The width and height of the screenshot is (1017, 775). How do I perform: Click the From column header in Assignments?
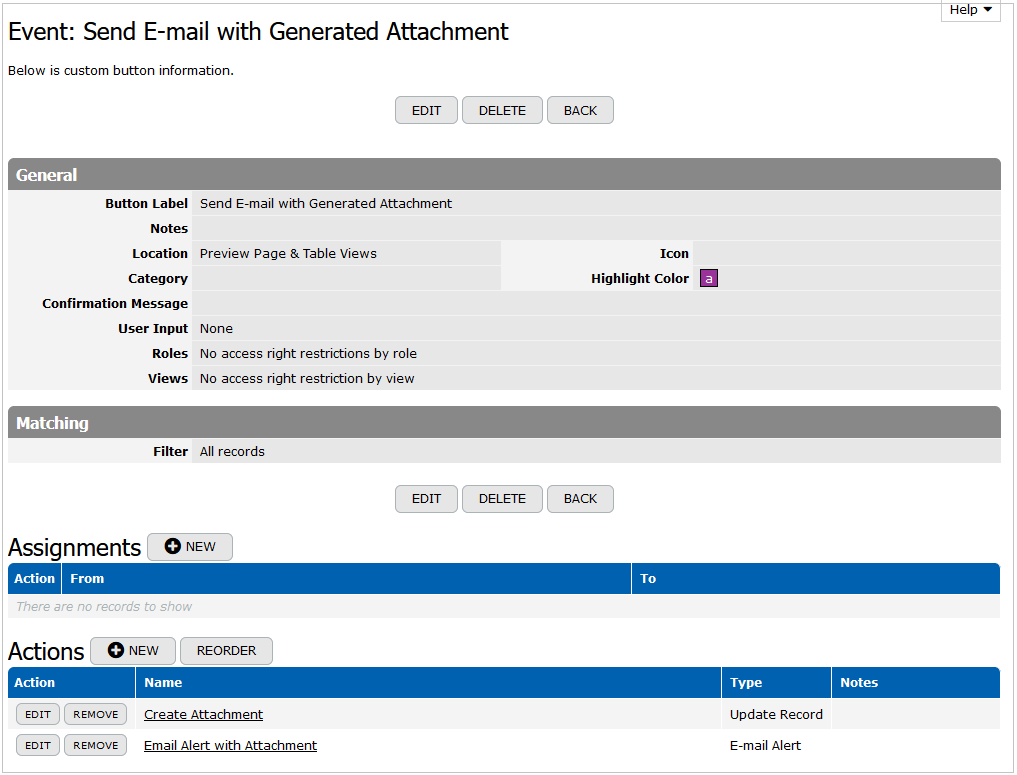click(x=87, y=579)
